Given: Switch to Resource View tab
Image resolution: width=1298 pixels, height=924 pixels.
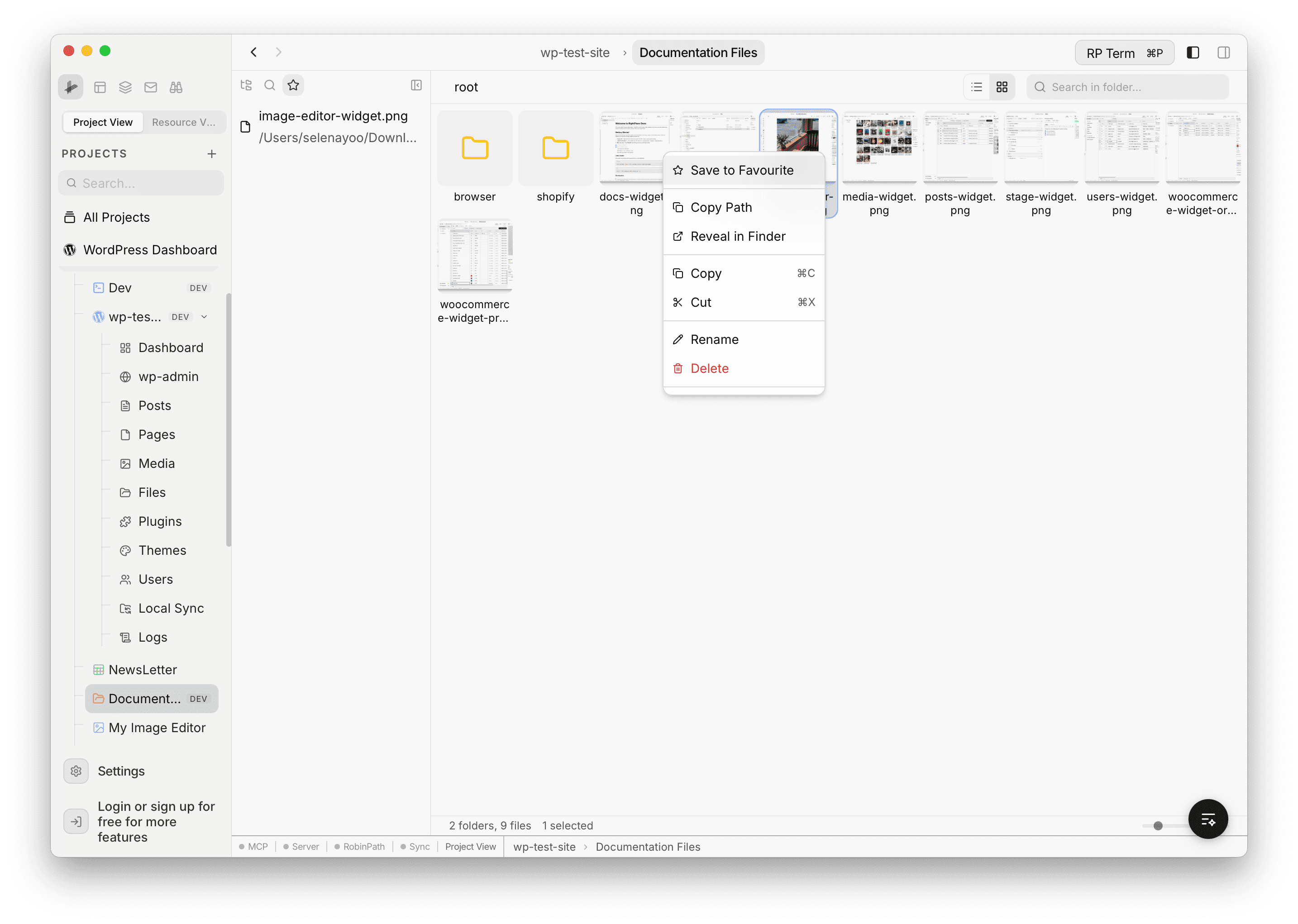Looking at the screenshot, I should pyautogui.click(x=183, y=122).
